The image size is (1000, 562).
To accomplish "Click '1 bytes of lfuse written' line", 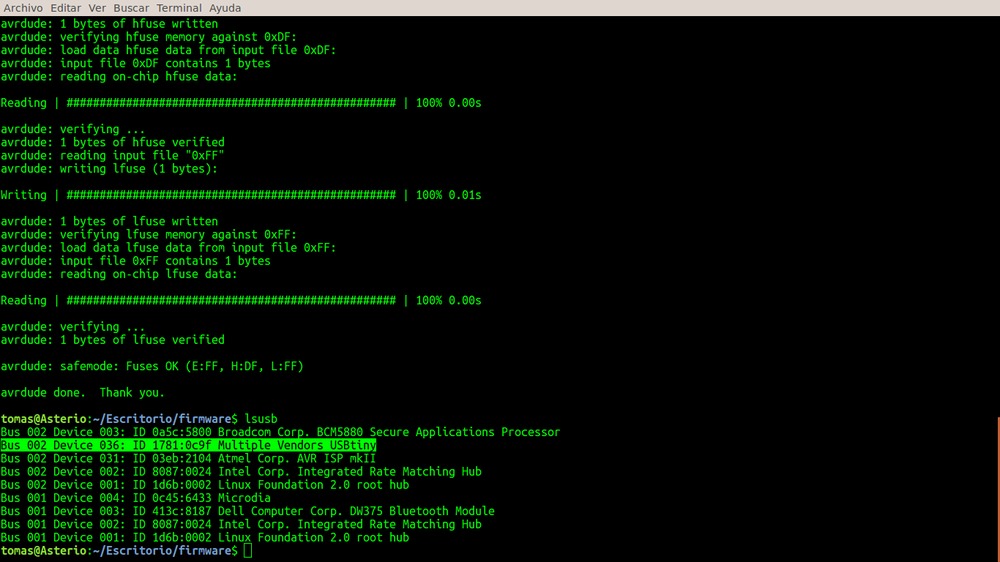I will 109,221.
